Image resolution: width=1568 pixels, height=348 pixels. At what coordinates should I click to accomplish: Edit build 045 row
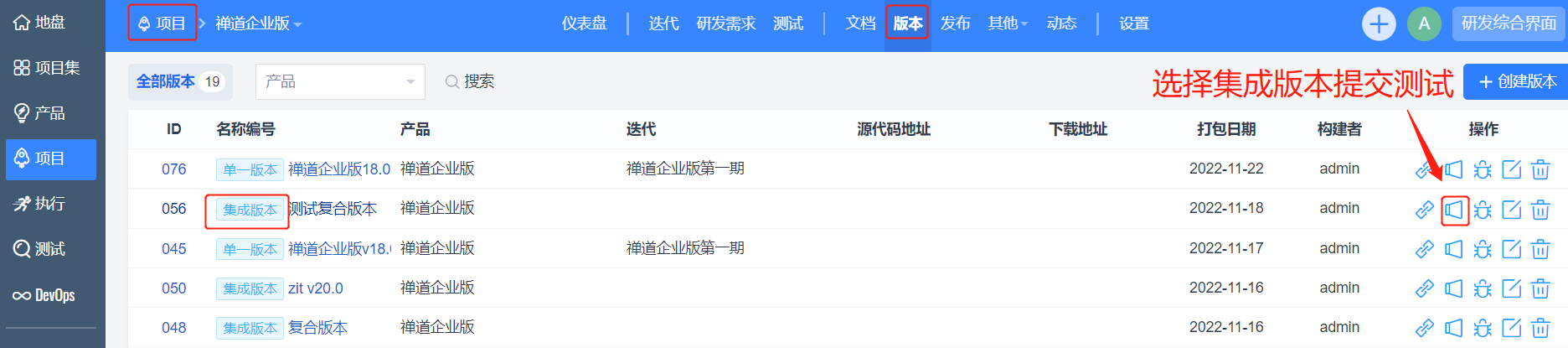pos(1512,249)
